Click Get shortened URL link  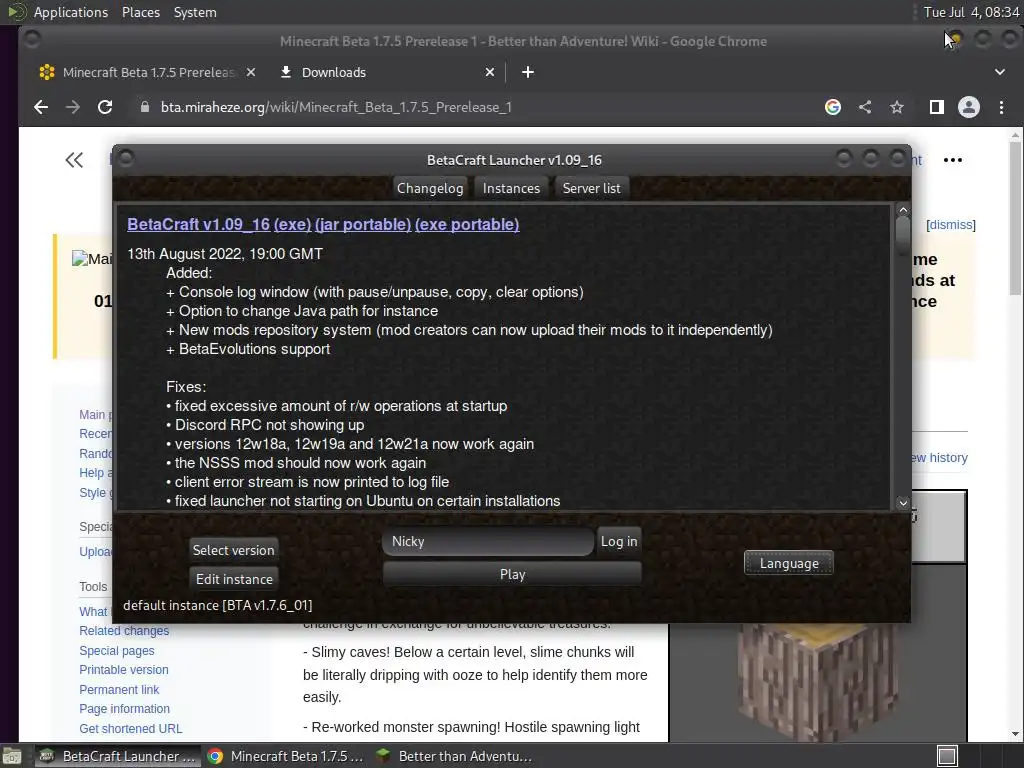pos(131,728)
